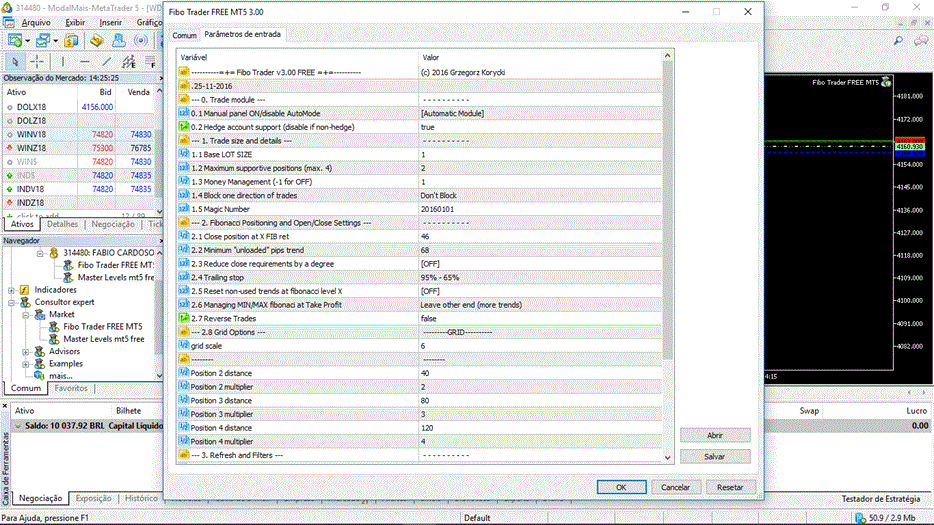Open the Inserir menu
This screenshot has width=934, height=525.
point(110,22)
